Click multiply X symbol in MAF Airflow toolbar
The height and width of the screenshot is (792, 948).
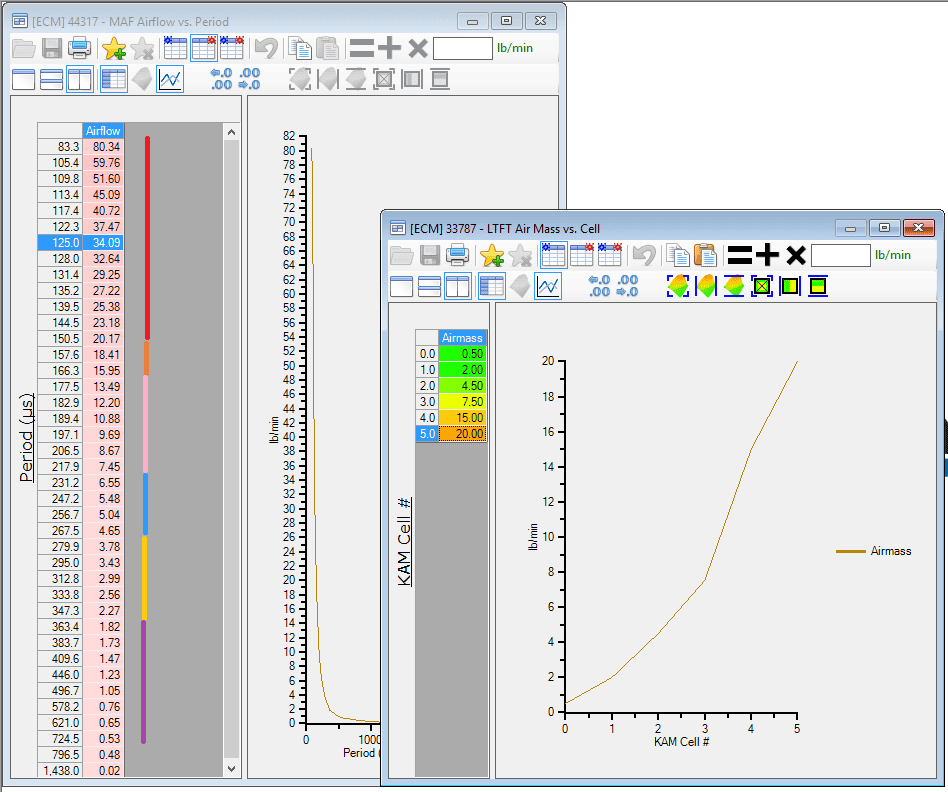tap(418, 48)
